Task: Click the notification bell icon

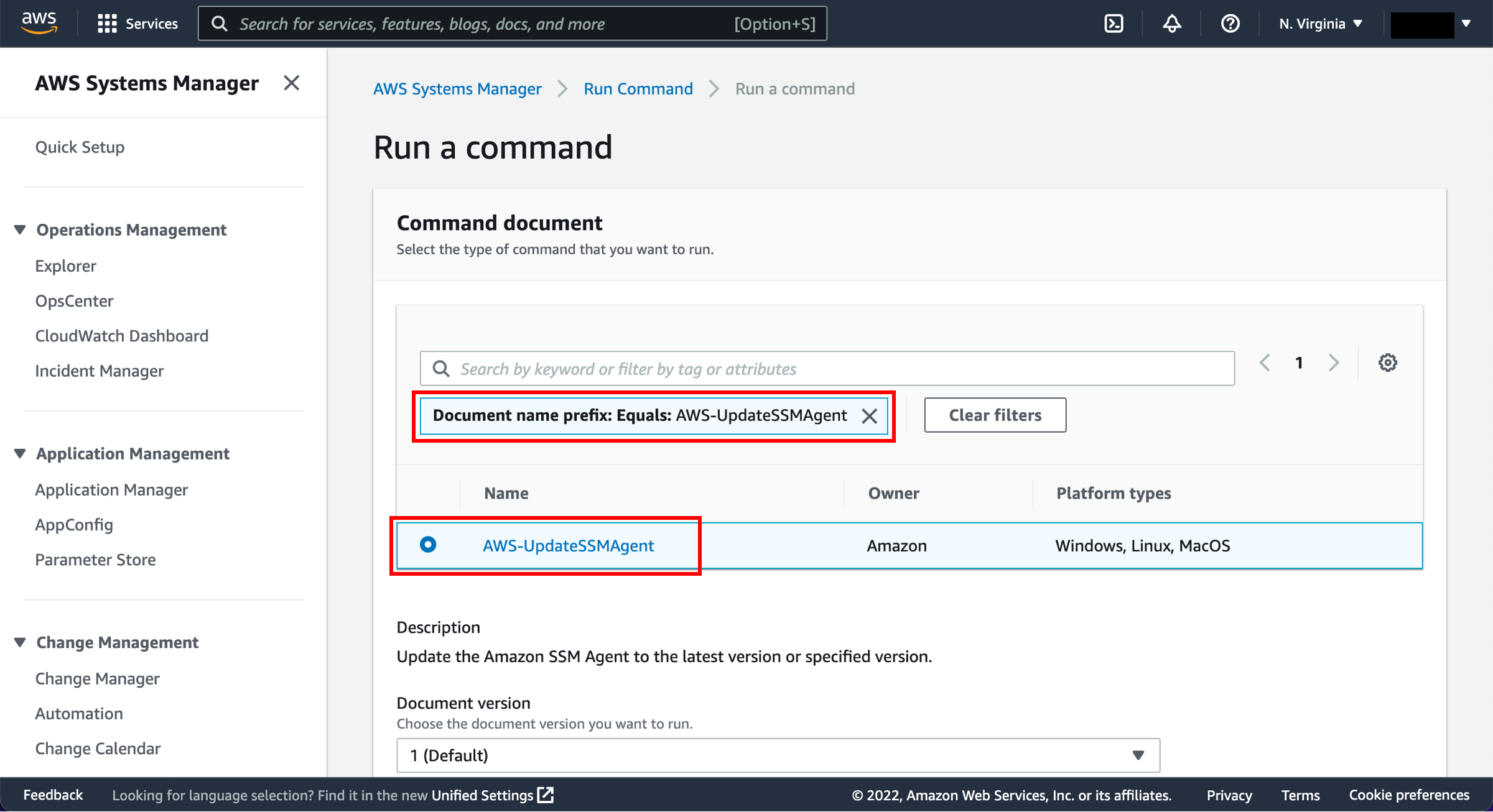Action: [1173, 23]
